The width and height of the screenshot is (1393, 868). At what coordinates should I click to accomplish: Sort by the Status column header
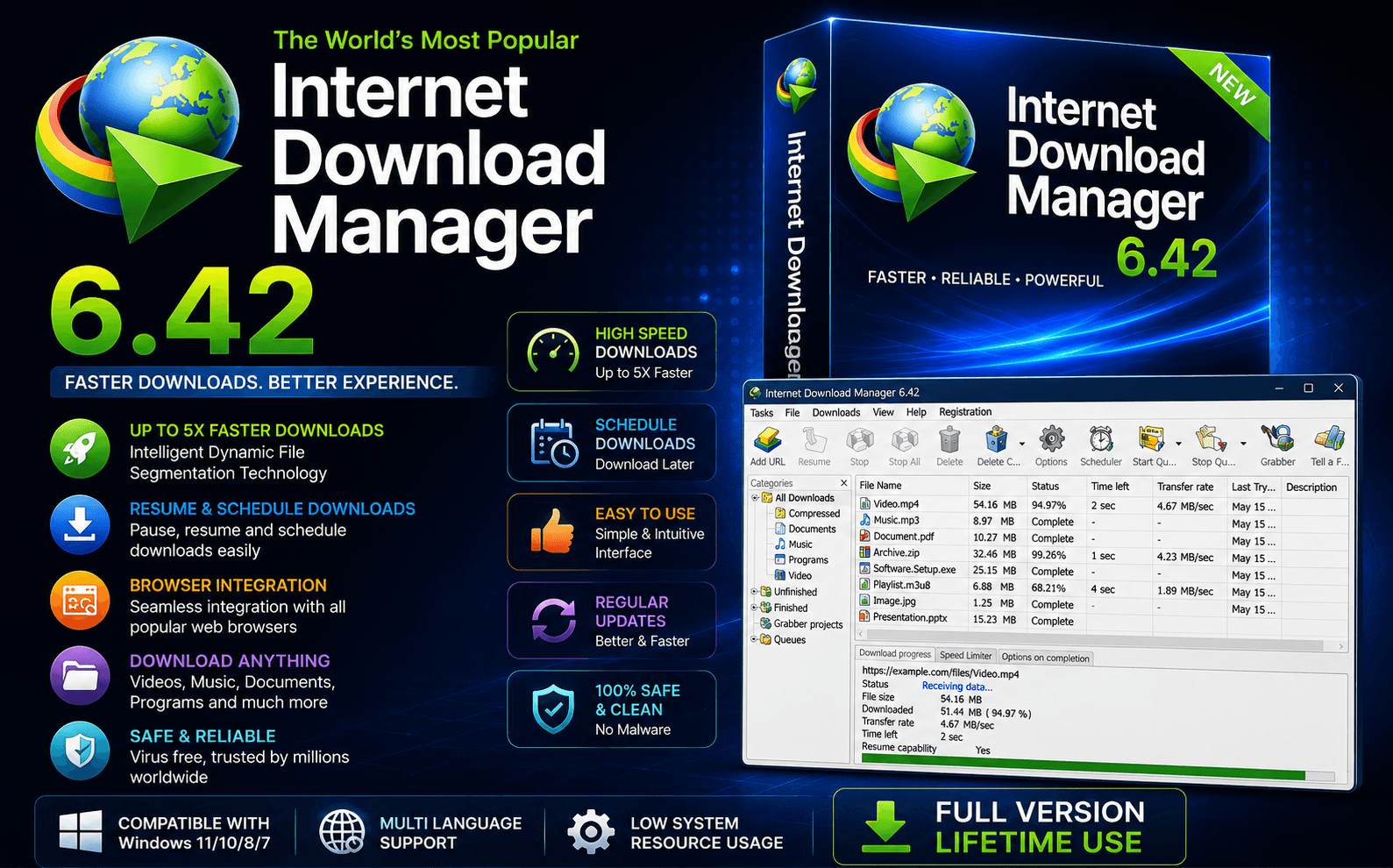1056,487
